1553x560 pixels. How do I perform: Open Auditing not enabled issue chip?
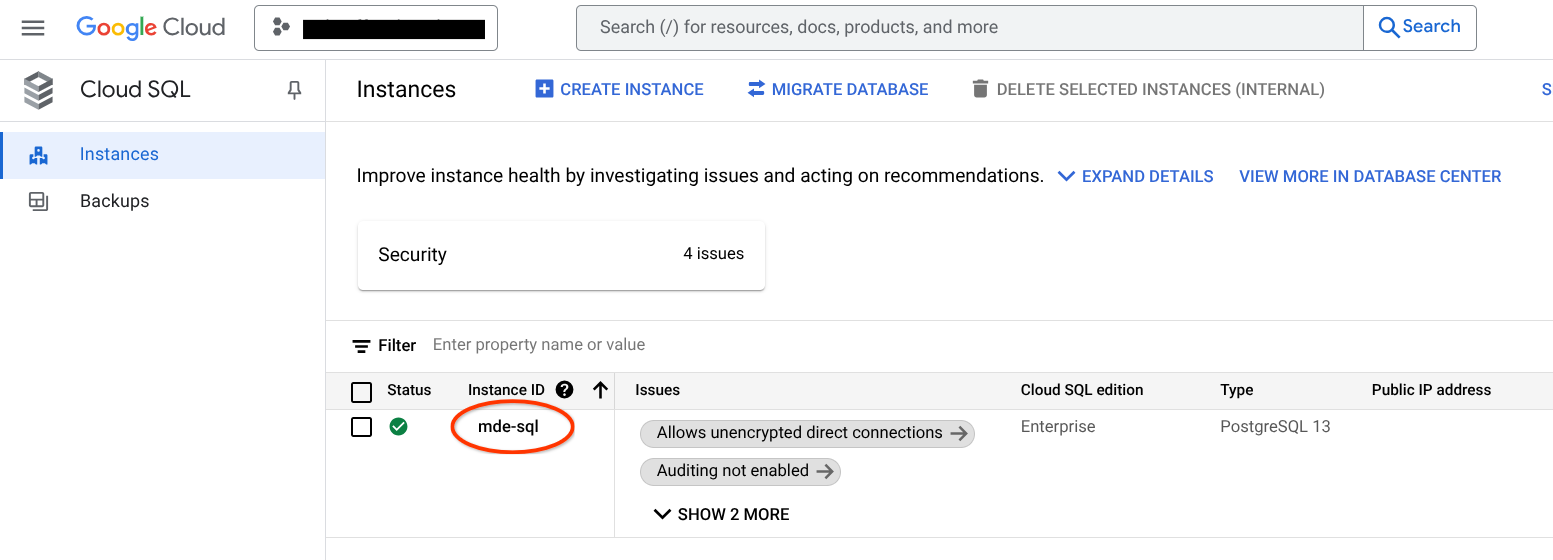740,471
